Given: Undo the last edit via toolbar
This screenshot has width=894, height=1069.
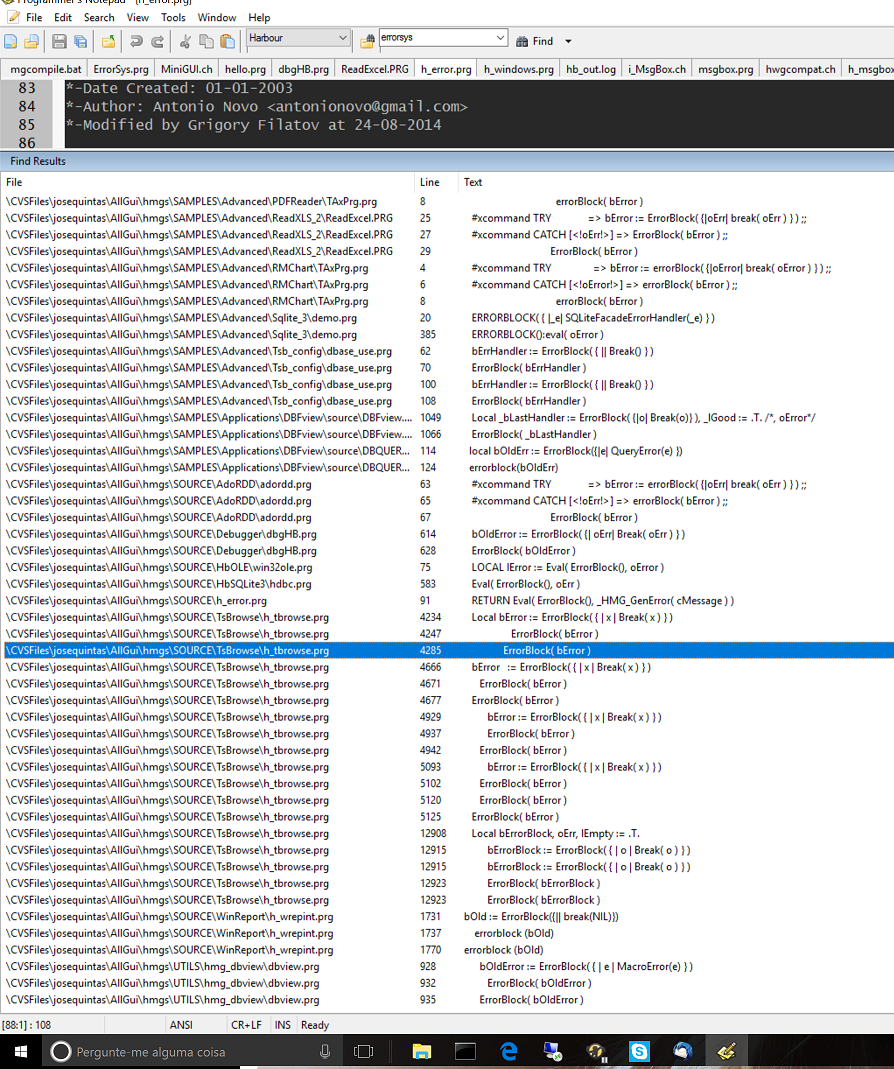Looking at the screenshot, I should tap(136, 41).
